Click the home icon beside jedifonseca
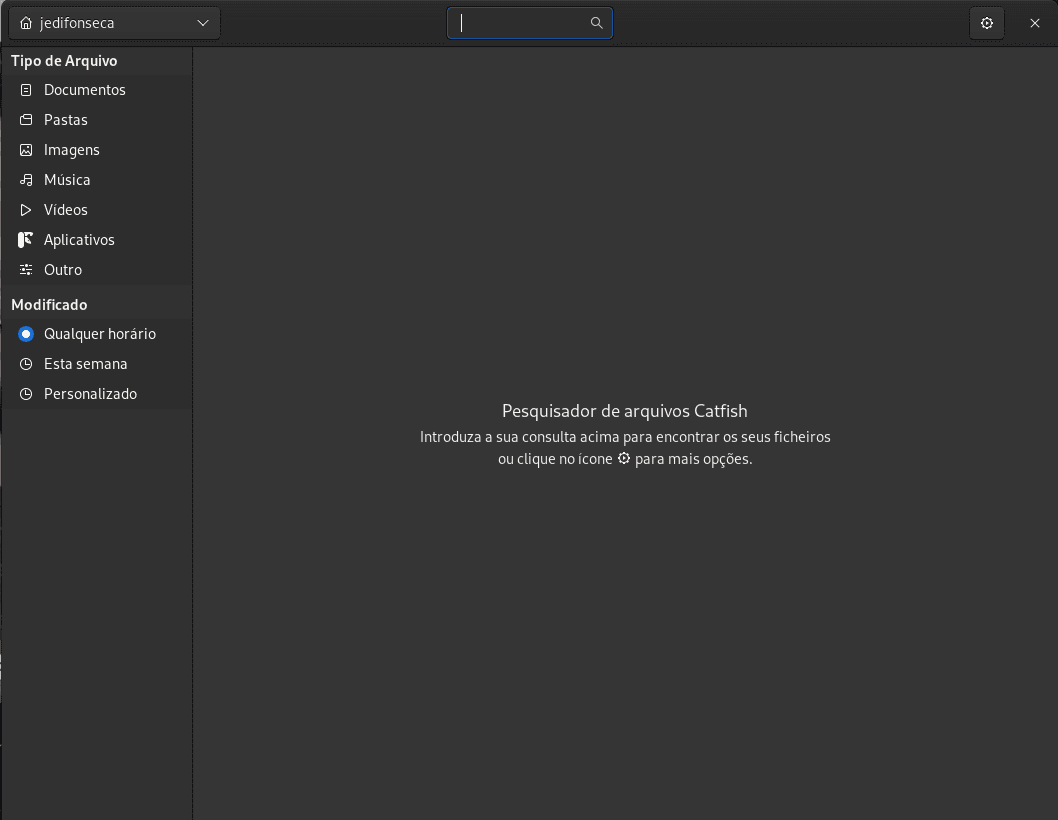This screenshot has height=820, width=1058. [x=26, y=23]
